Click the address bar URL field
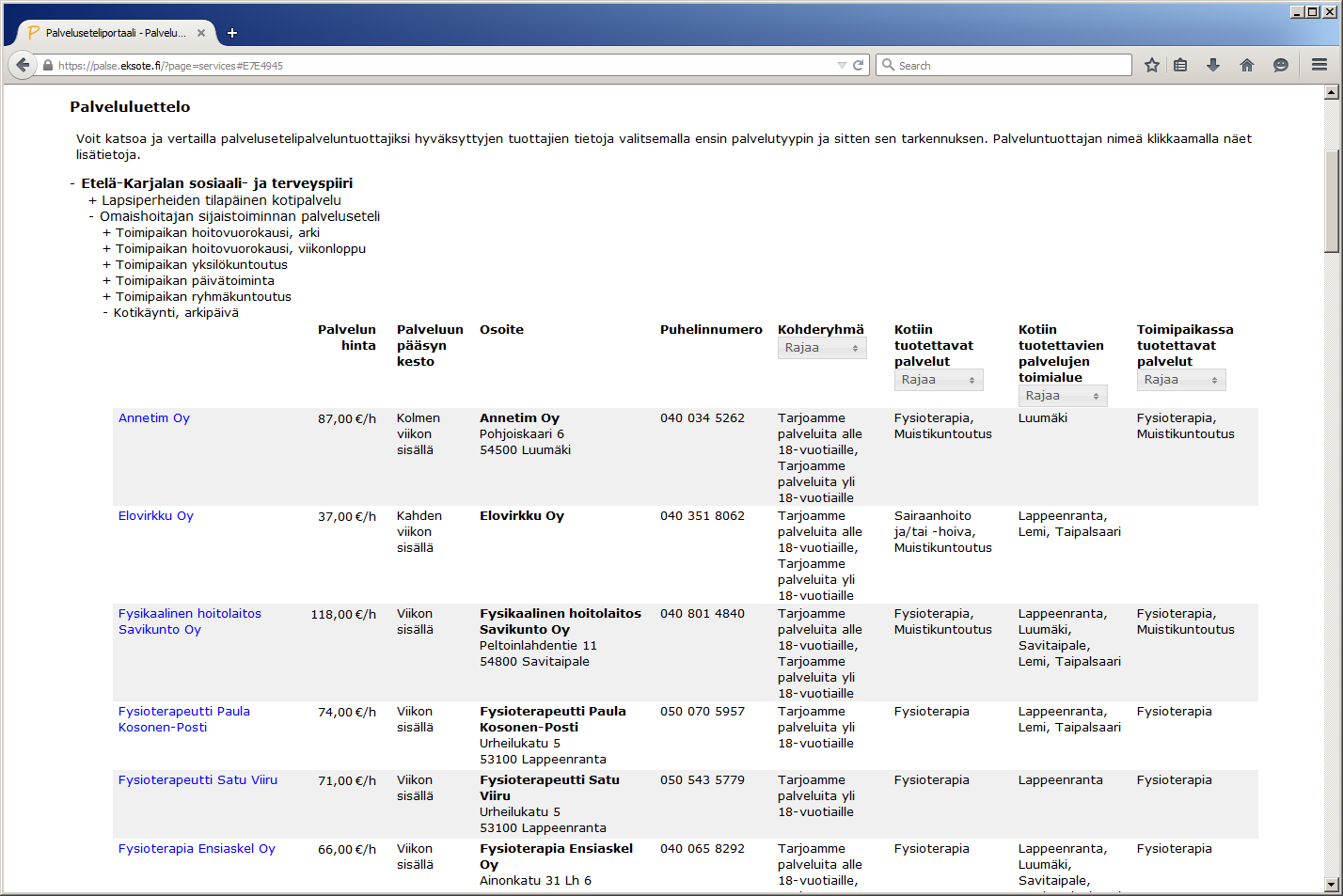Screen dimensions: 1343x896 coord(442,66)
